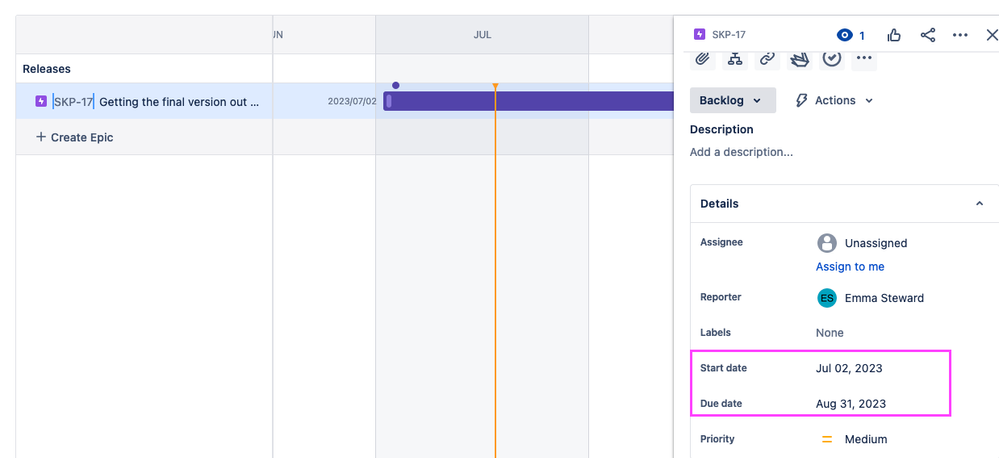Screen dimensions: 999x458
Task: Collapse the Details section chevron
Action: (979, 203)
